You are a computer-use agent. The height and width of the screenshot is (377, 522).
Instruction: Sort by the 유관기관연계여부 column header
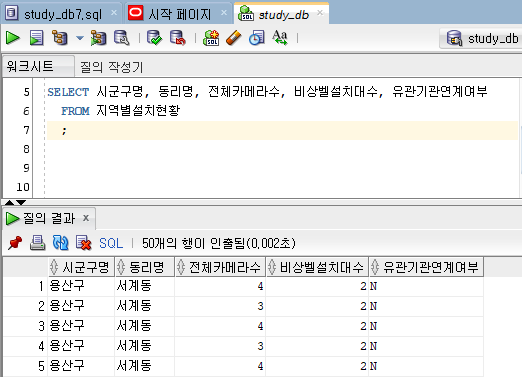click(426, 267)
